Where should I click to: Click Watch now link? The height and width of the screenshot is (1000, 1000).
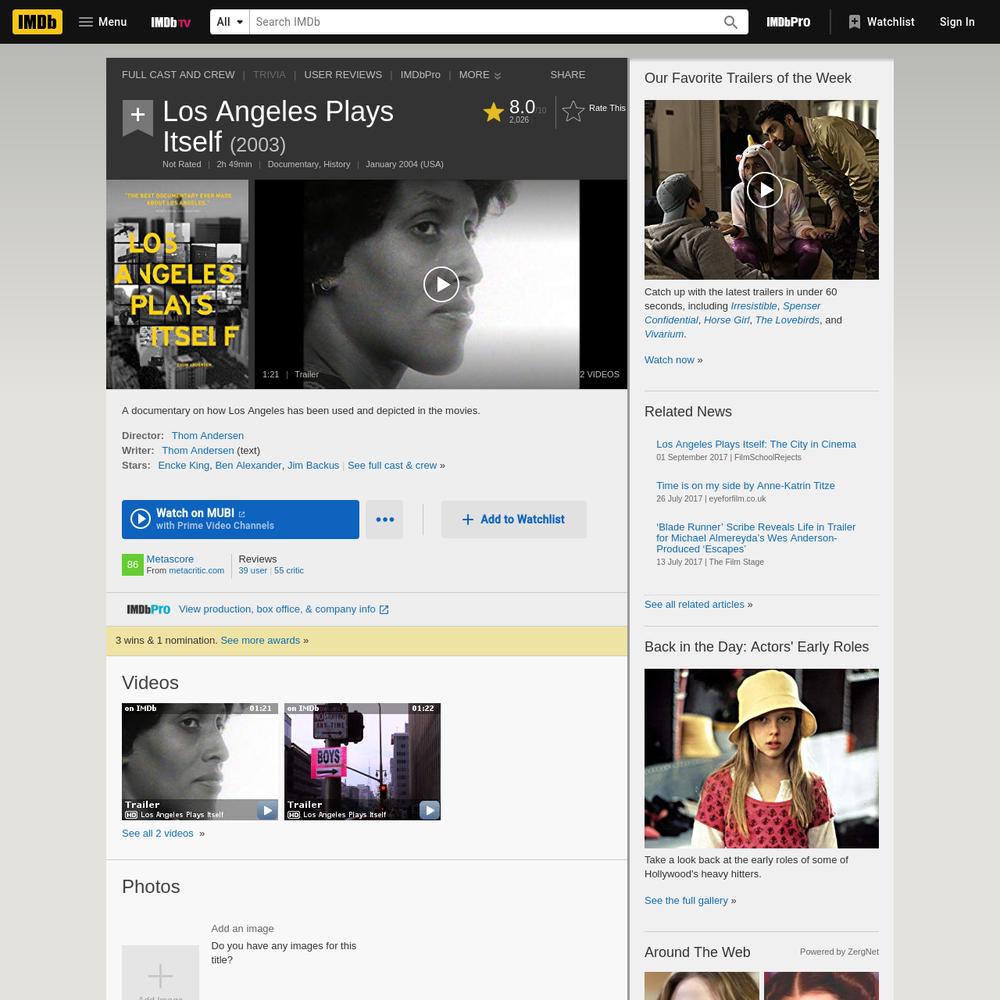tap(669, 360)
